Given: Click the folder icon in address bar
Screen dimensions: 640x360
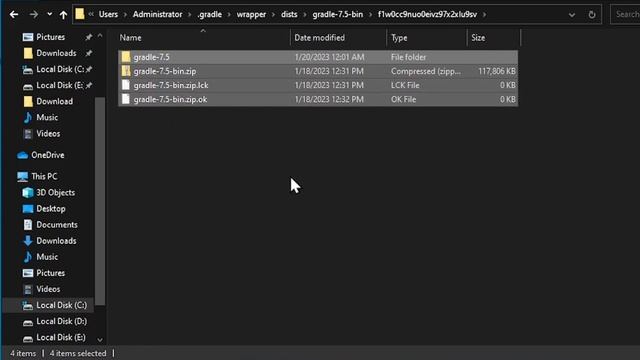Looking at the screenshot, I should (80, 14).
